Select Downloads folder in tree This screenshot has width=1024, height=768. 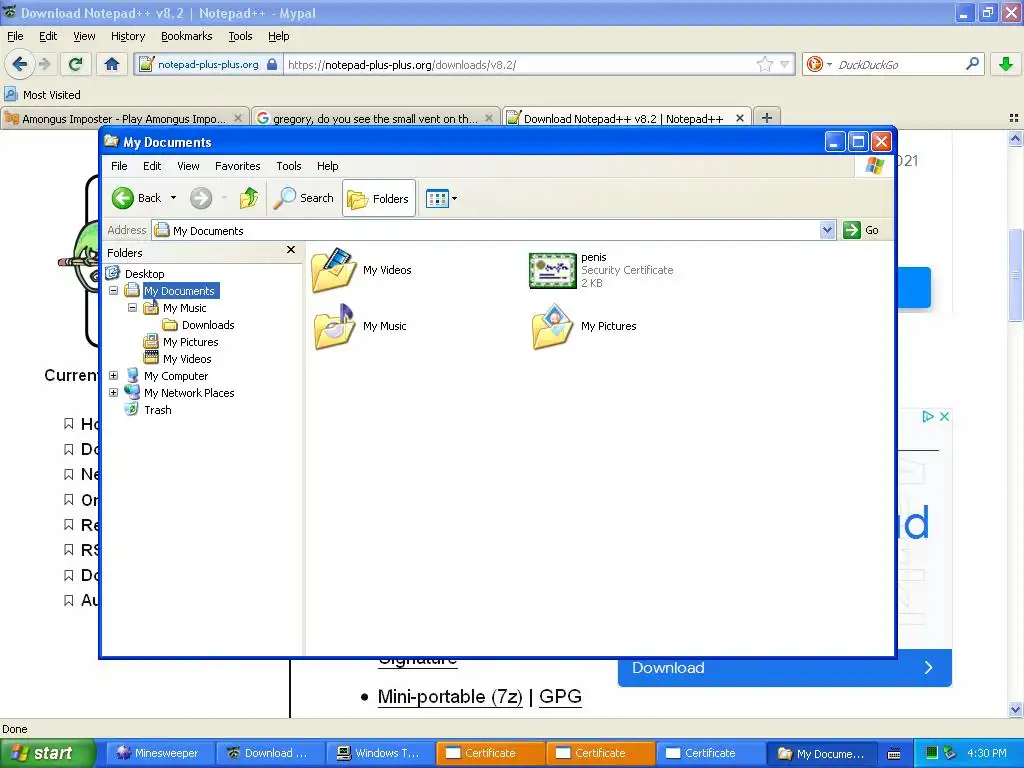coord(208,325)
